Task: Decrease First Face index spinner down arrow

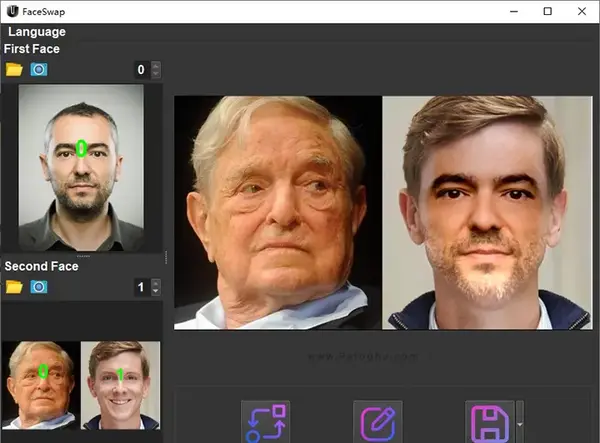Action: click(155, 73)
